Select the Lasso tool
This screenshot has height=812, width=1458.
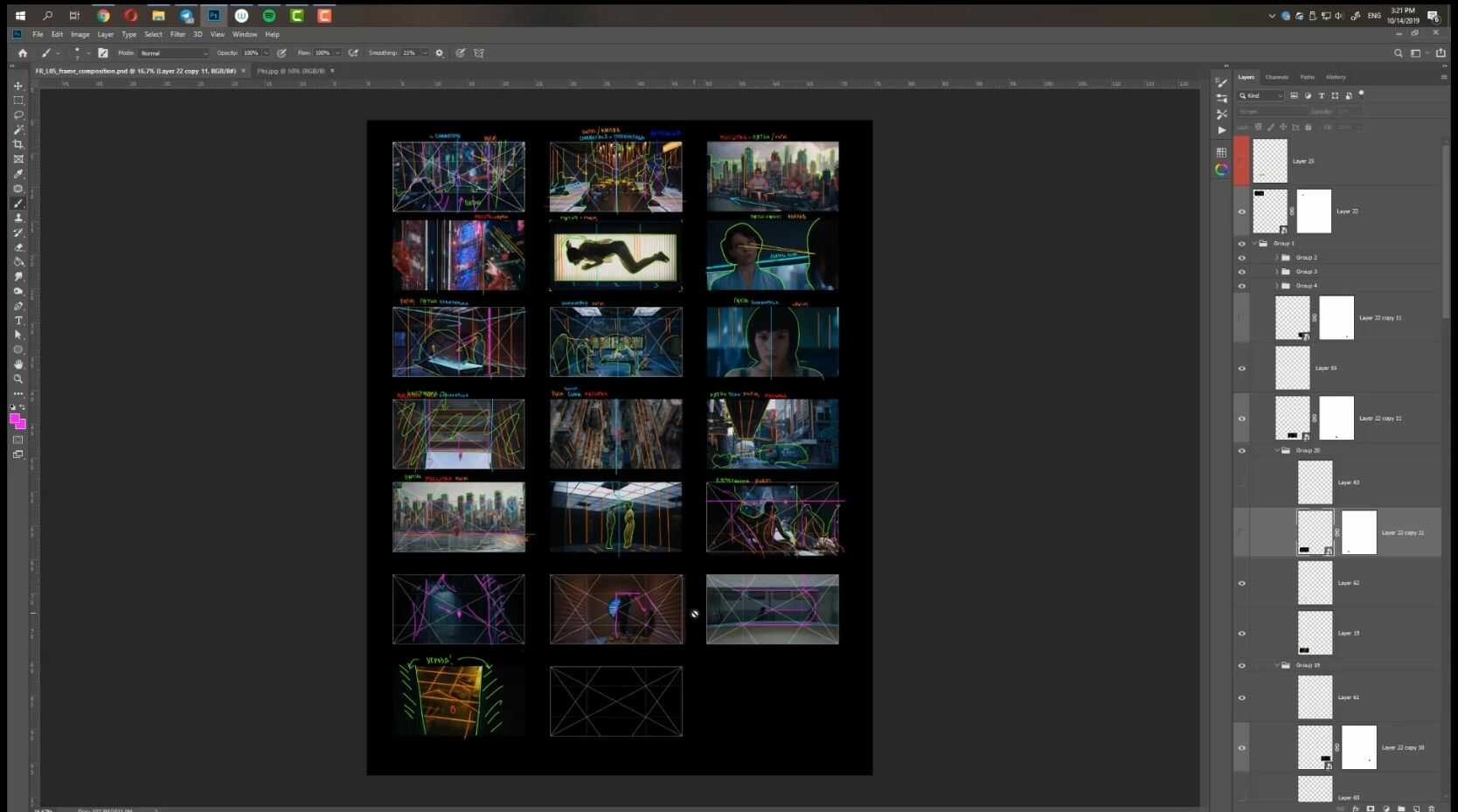click(17, 115)
